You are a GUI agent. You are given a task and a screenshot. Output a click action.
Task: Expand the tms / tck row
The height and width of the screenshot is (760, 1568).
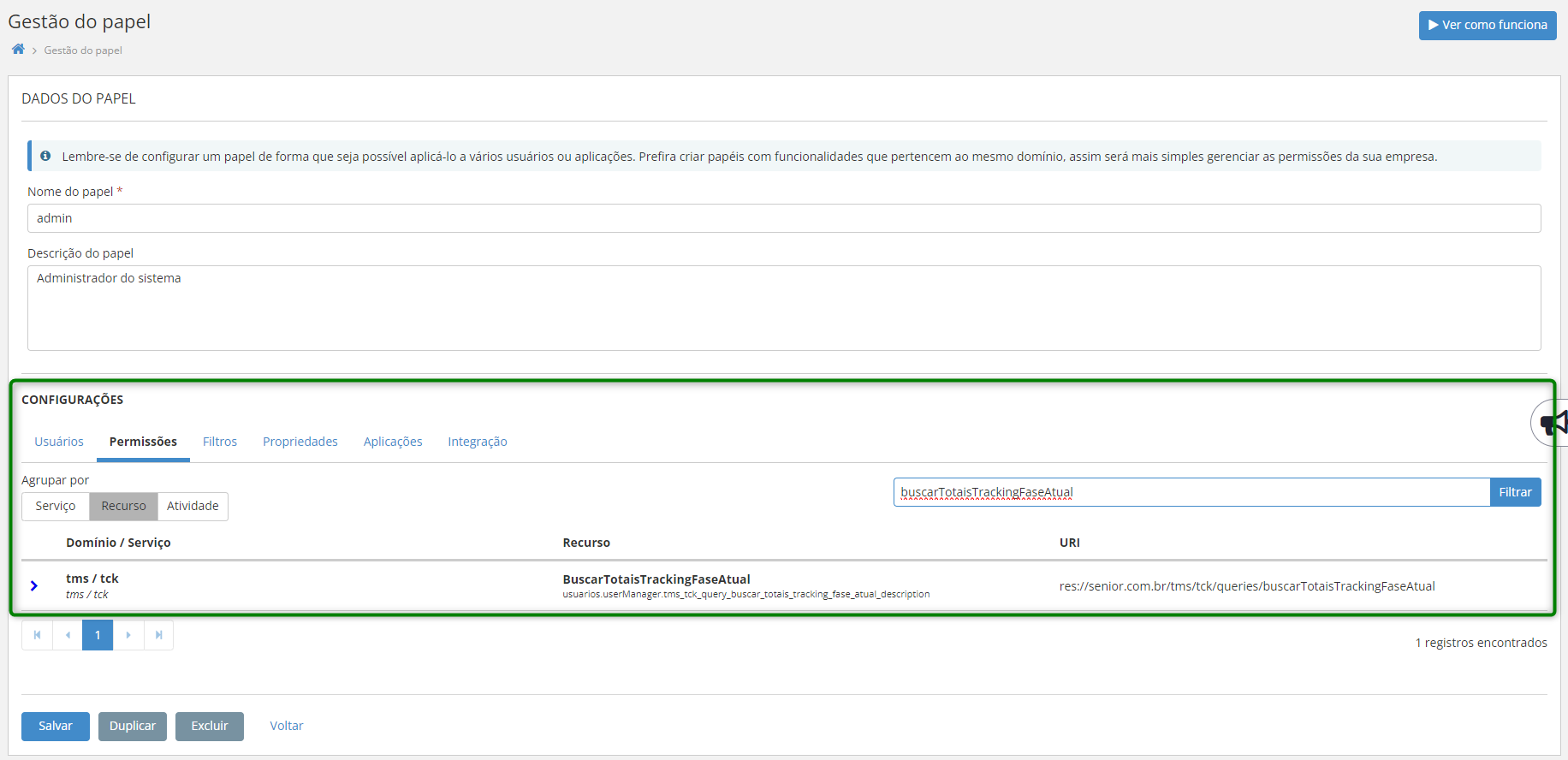tap(34, 586)
